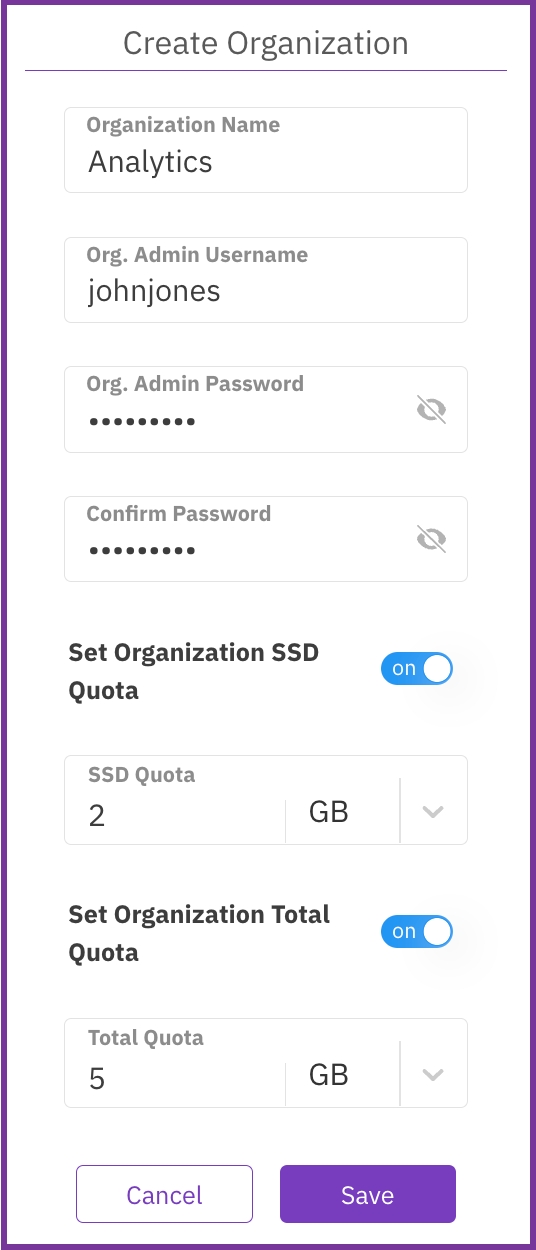This screenshot has height=1250, width=536.
Task: Turn off the Set Organization Total Quota switch
Action: pos(417,932)
